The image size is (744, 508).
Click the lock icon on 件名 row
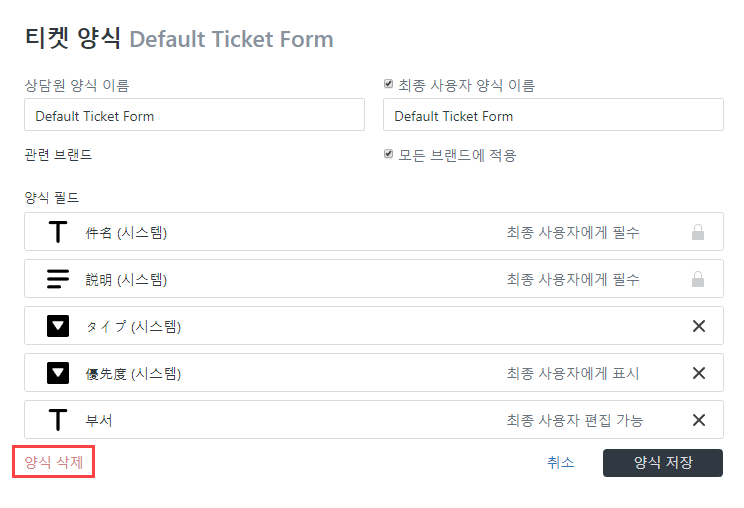(x=698, y=232)
